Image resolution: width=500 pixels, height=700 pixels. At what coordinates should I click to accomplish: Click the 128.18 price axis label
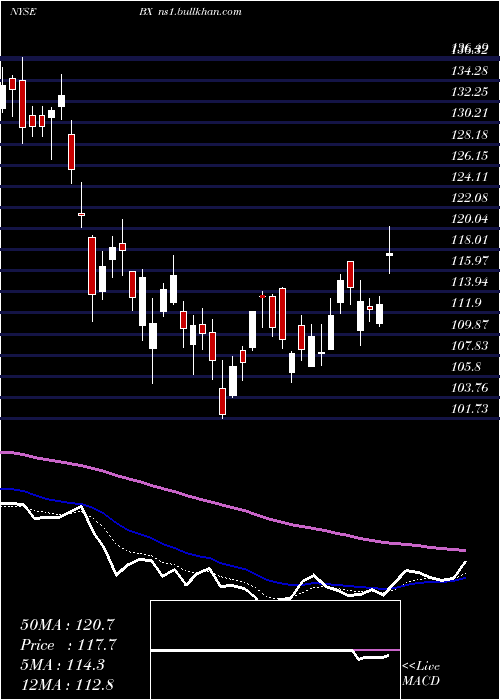[469, 134]
